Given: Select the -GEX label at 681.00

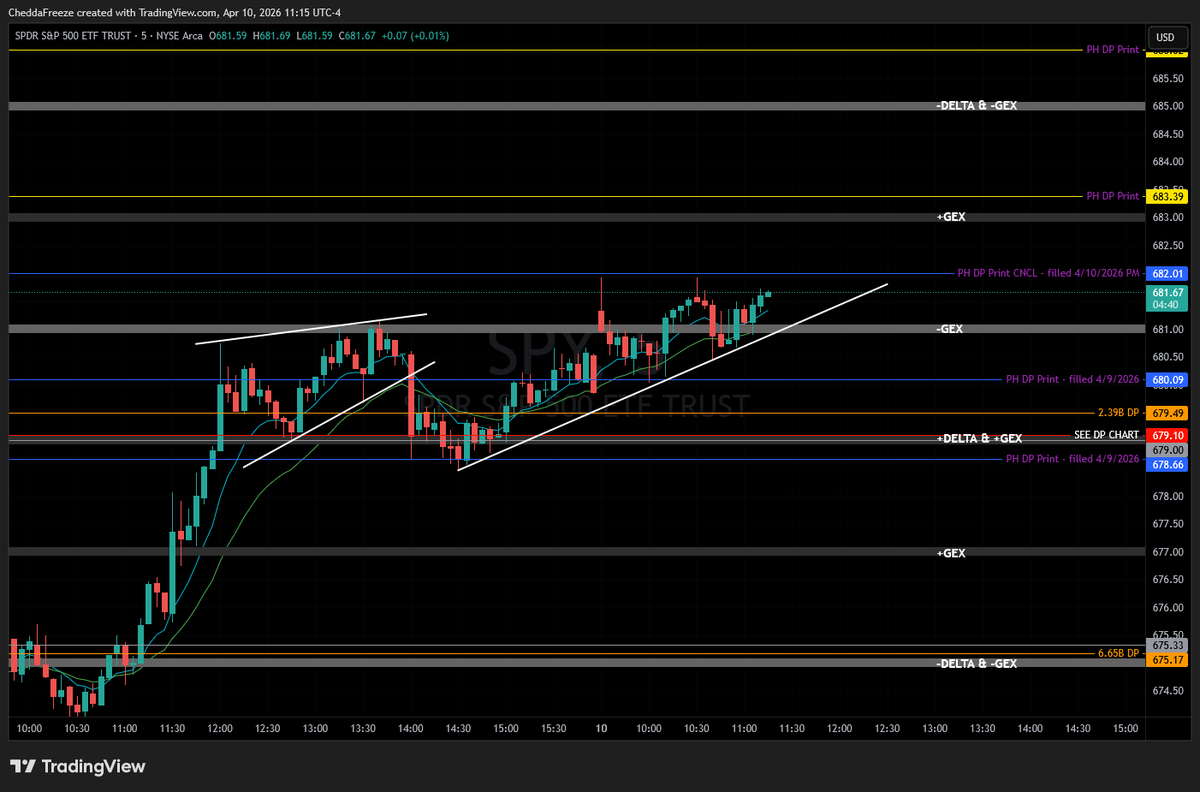Looking at the screenshot, I should [x=950, y=329].
